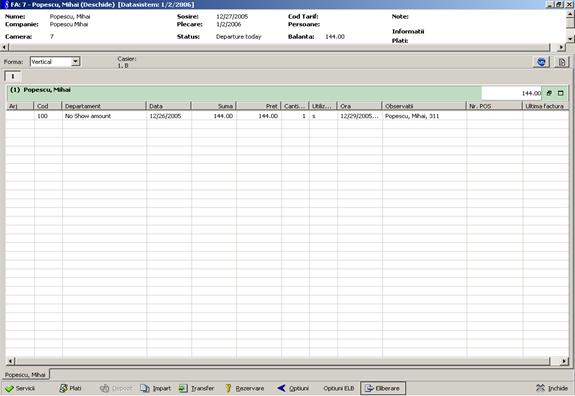
Task: Click the restore window icon in green header
Action: (549, 93)
